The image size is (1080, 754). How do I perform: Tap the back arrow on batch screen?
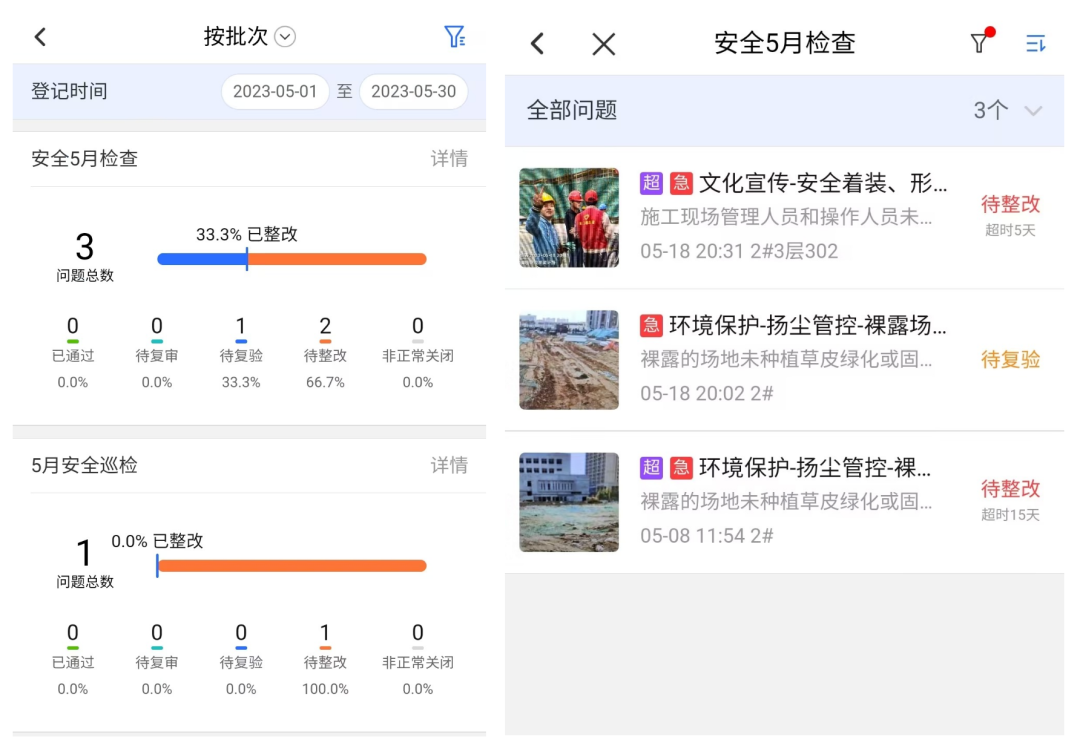tap(40, 37)
